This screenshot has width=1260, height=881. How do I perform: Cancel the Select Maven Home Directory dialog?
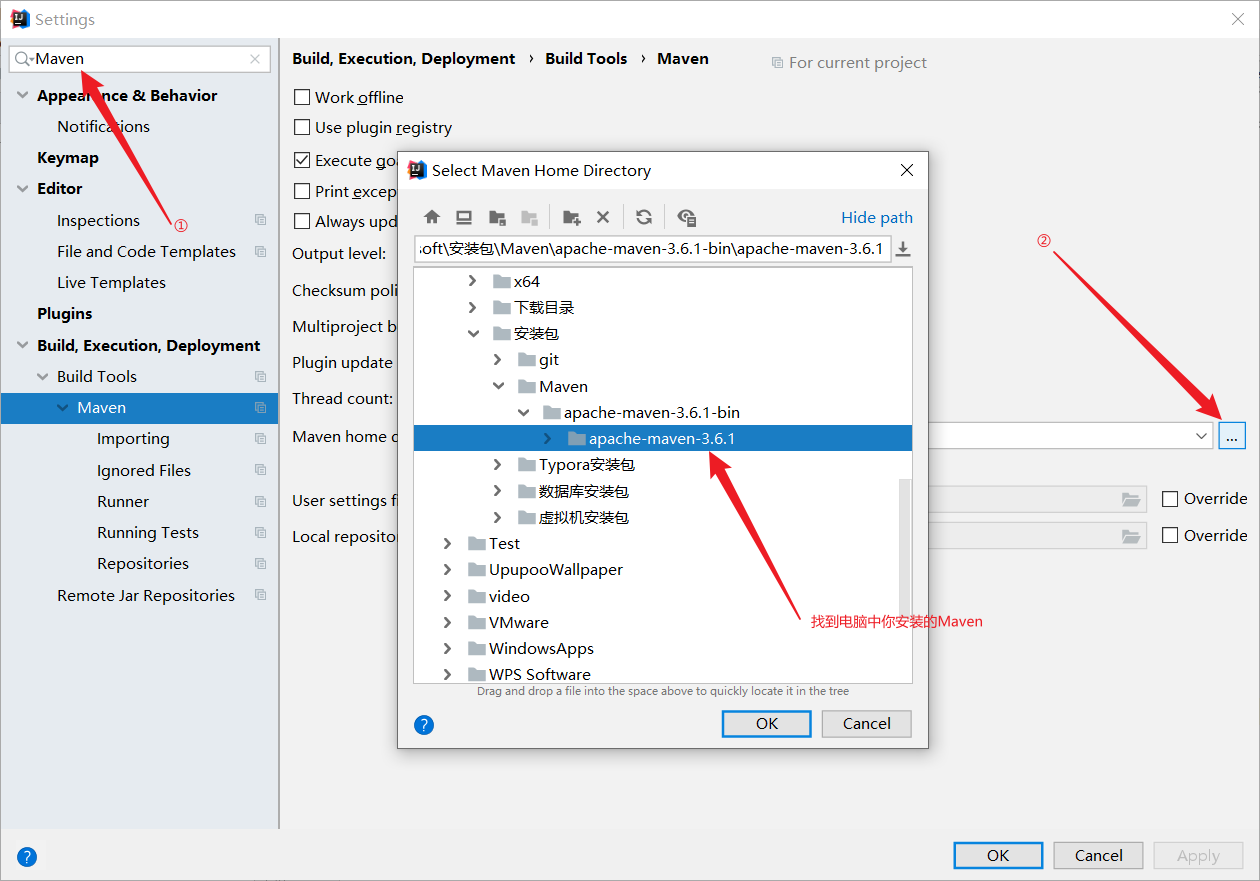point(867,724)
